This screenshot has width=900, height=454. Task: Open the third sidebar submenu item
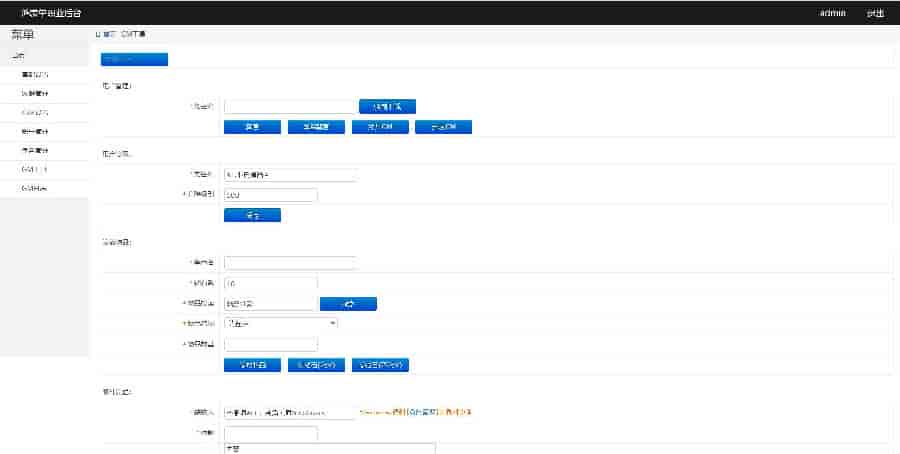point(34,112)
